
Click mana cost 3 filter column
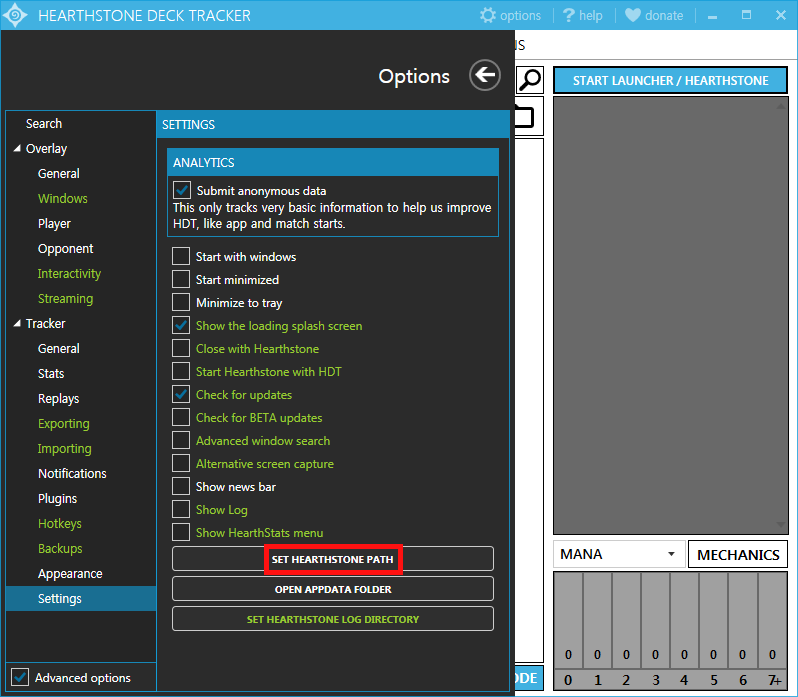pyautogui.click(x=656, y=629)
